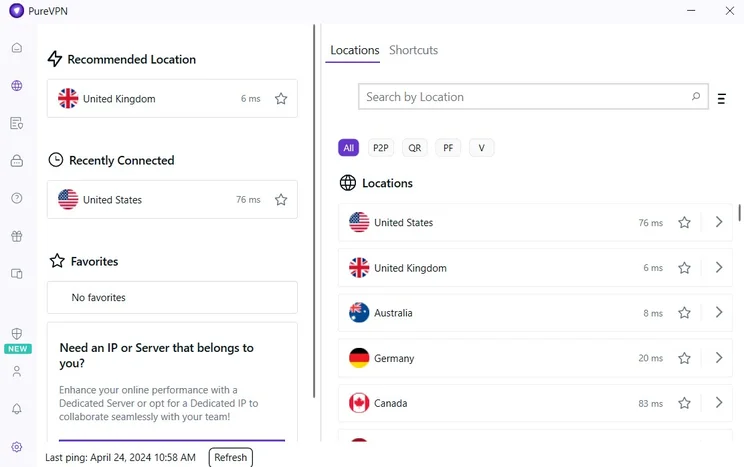Screen dimensions: 744x467
Task: Star United States in Locations list
Action: [x=684, y=223]
